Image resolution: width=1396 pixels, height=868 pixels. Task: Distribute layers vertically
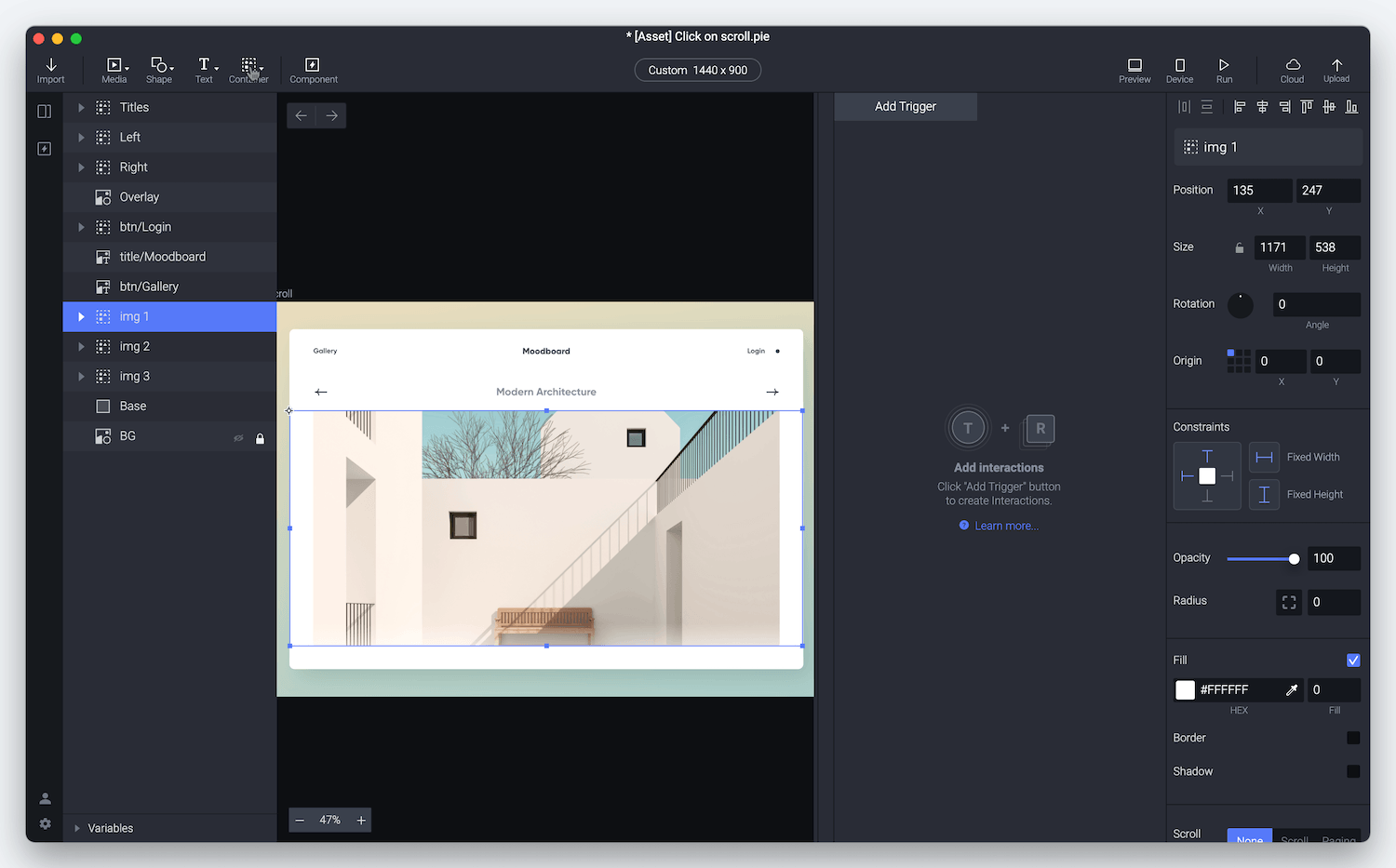tap(1207, 107)
